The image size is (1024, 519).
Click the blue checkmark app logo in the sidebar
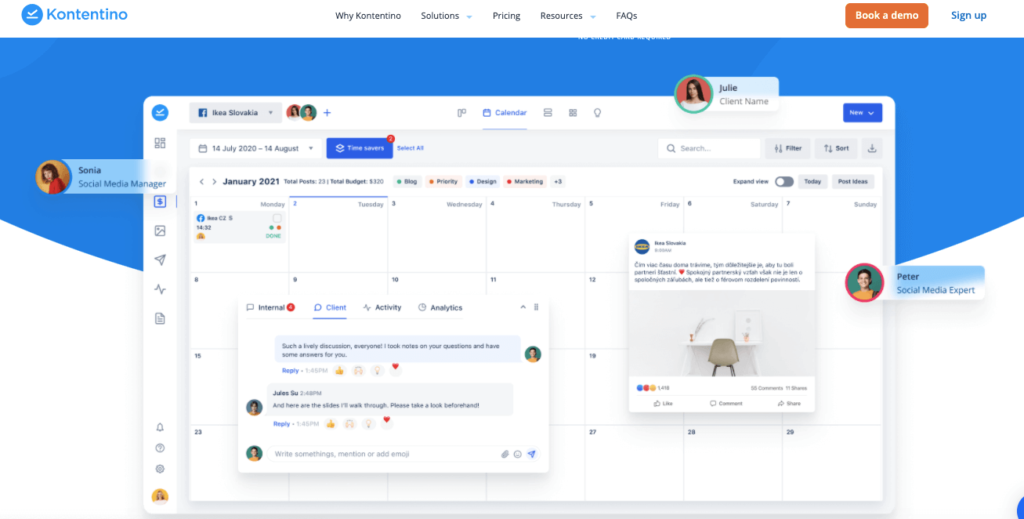160,112
